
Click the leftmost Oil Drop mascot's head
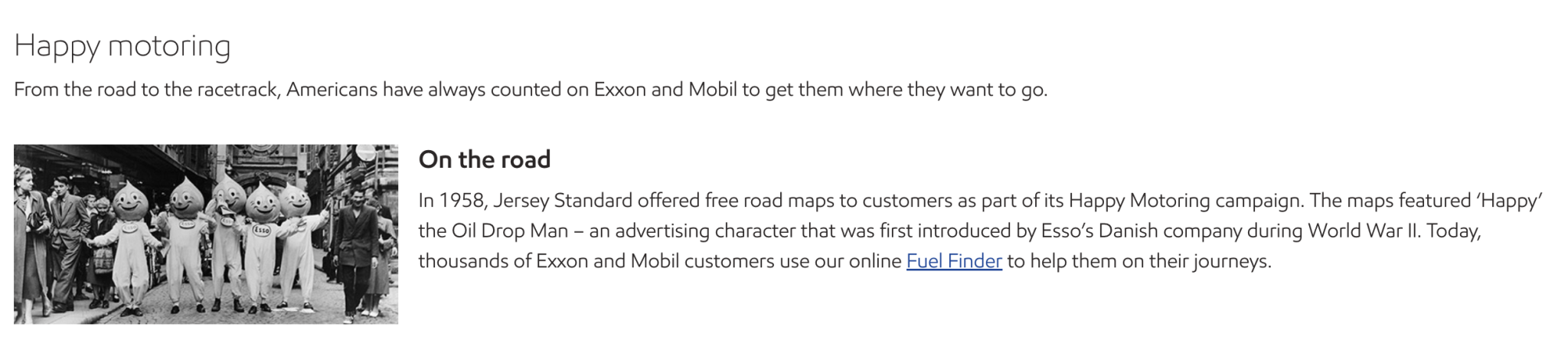click(x=131, y=202)
